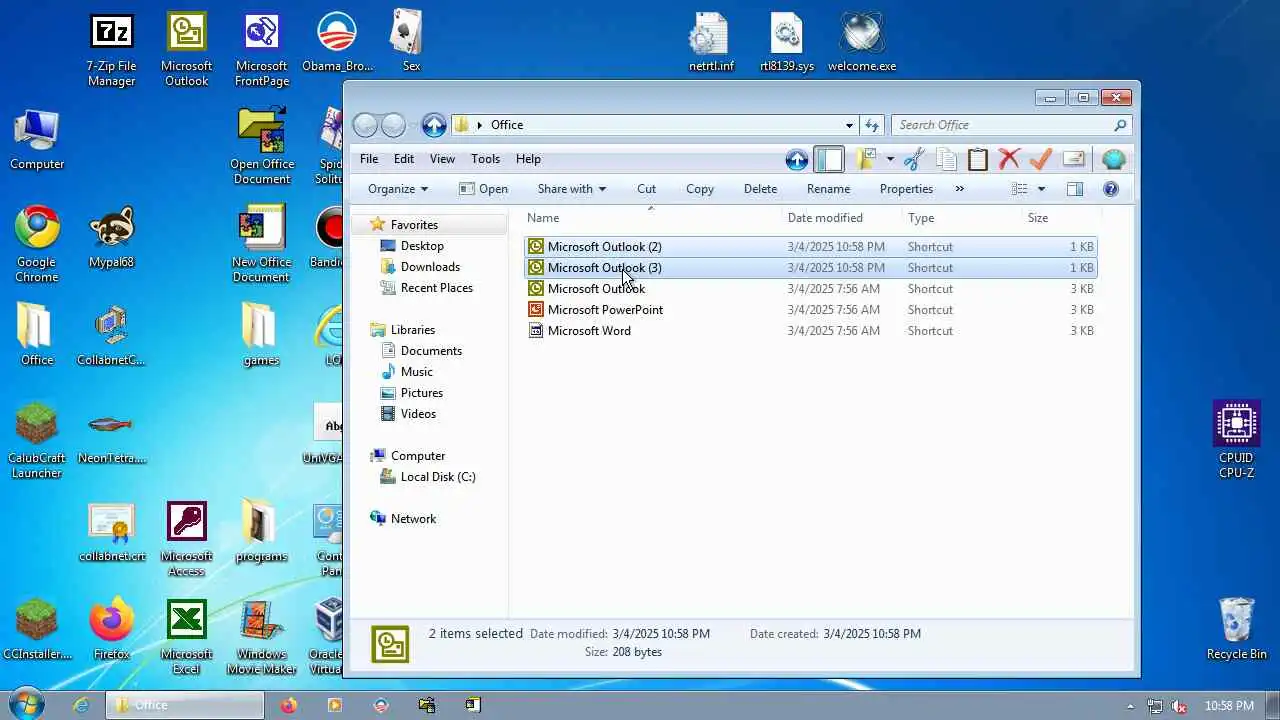Click the volume tray icon
This screenshot has height=720, width=1280.
pos(1179,706)
